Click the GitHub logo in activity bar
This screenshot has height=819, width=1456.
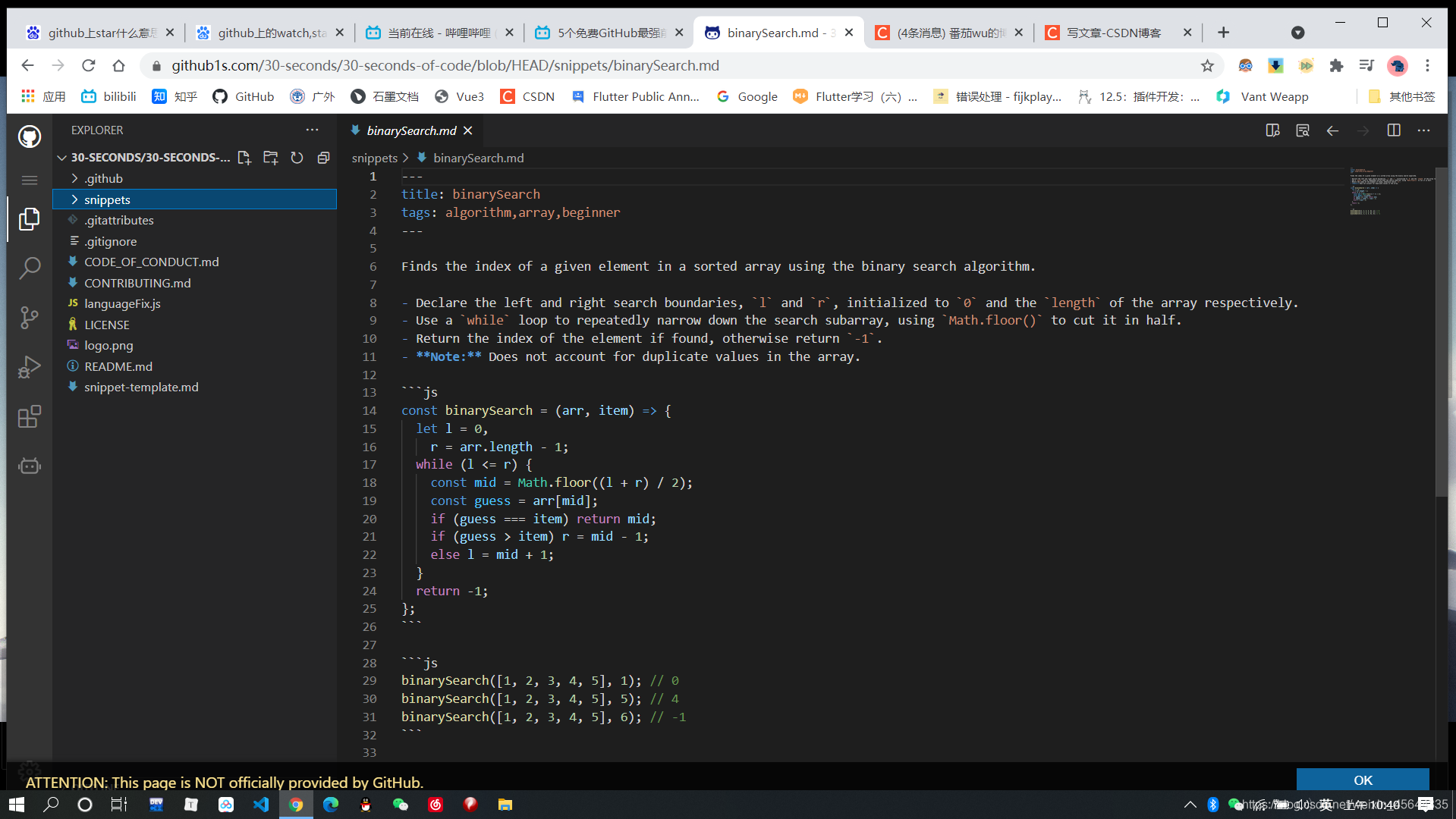point(30,136)
